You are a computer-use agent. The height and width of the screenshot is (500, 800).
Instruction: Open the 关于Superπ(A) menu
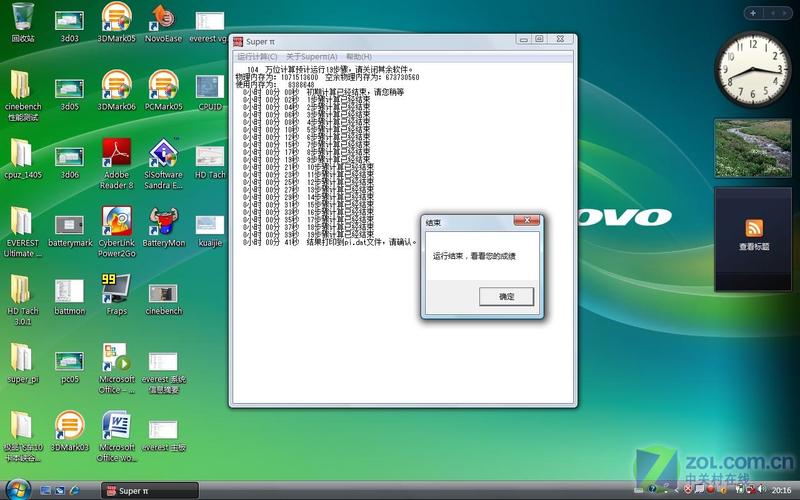(311, 57)
